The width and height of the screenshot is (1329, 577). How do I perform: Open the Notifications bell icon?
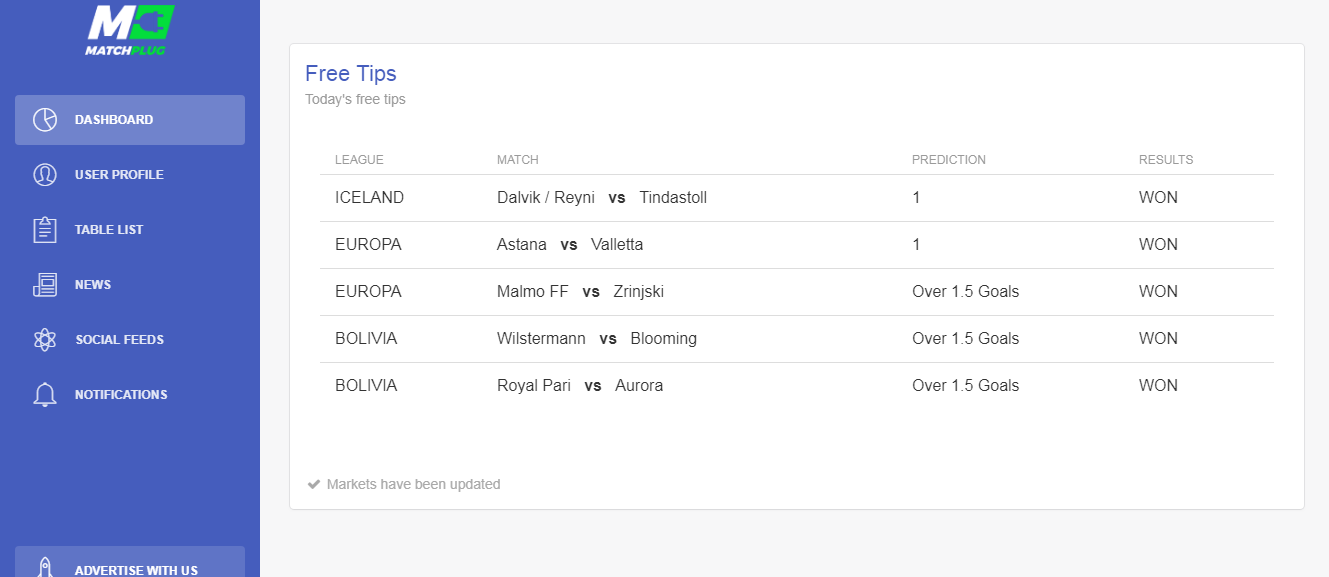(45, 395)
